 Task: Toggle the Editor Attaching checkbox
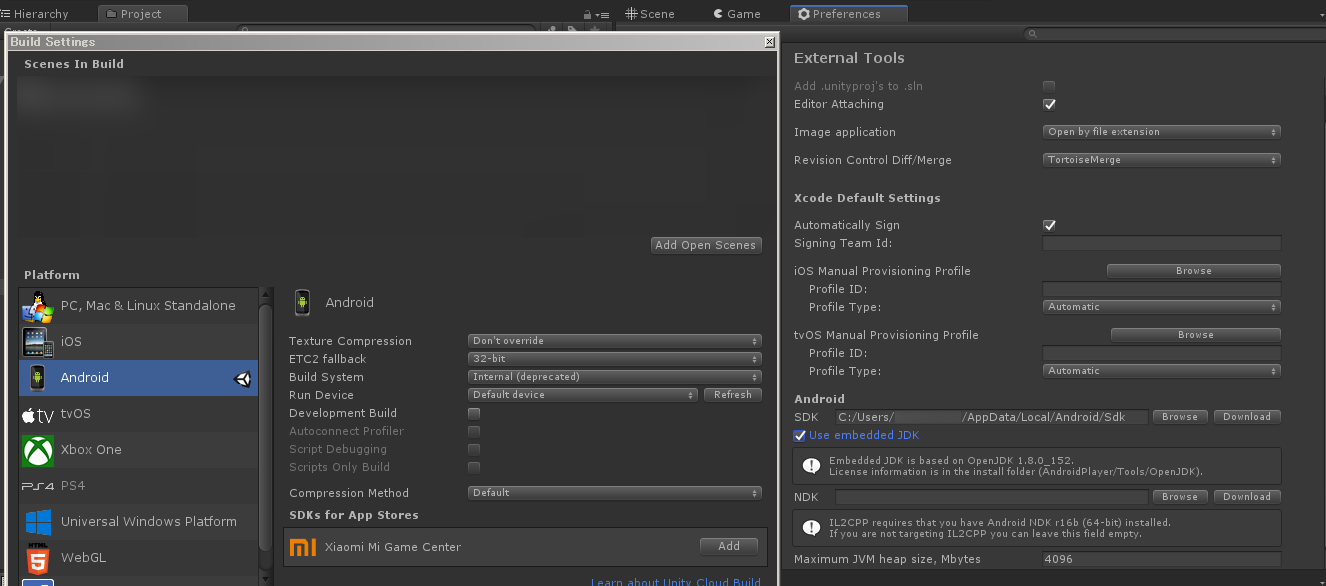(1049, 103)
